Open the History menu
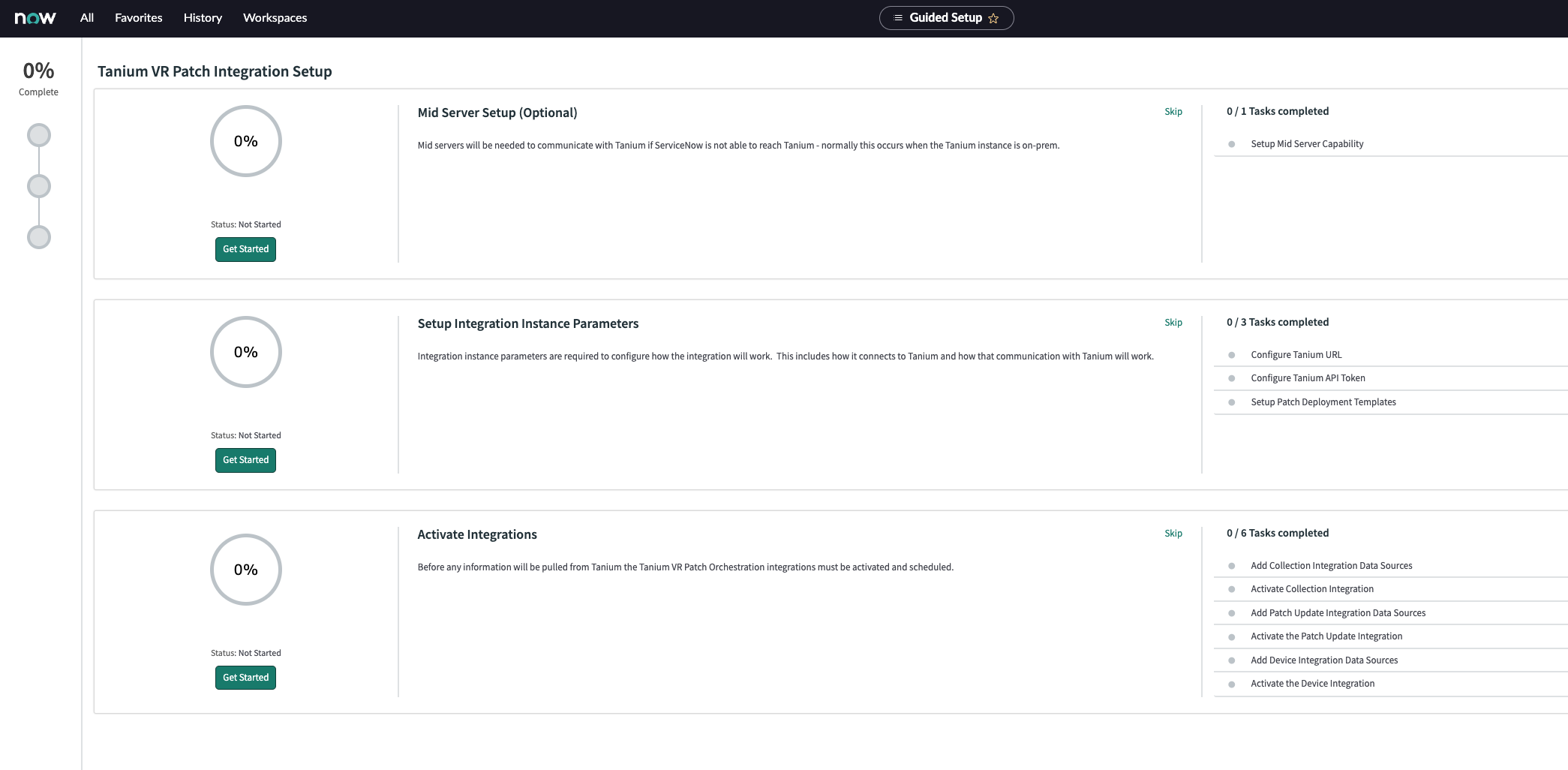Screen dimensions: 1568x770 203,18
